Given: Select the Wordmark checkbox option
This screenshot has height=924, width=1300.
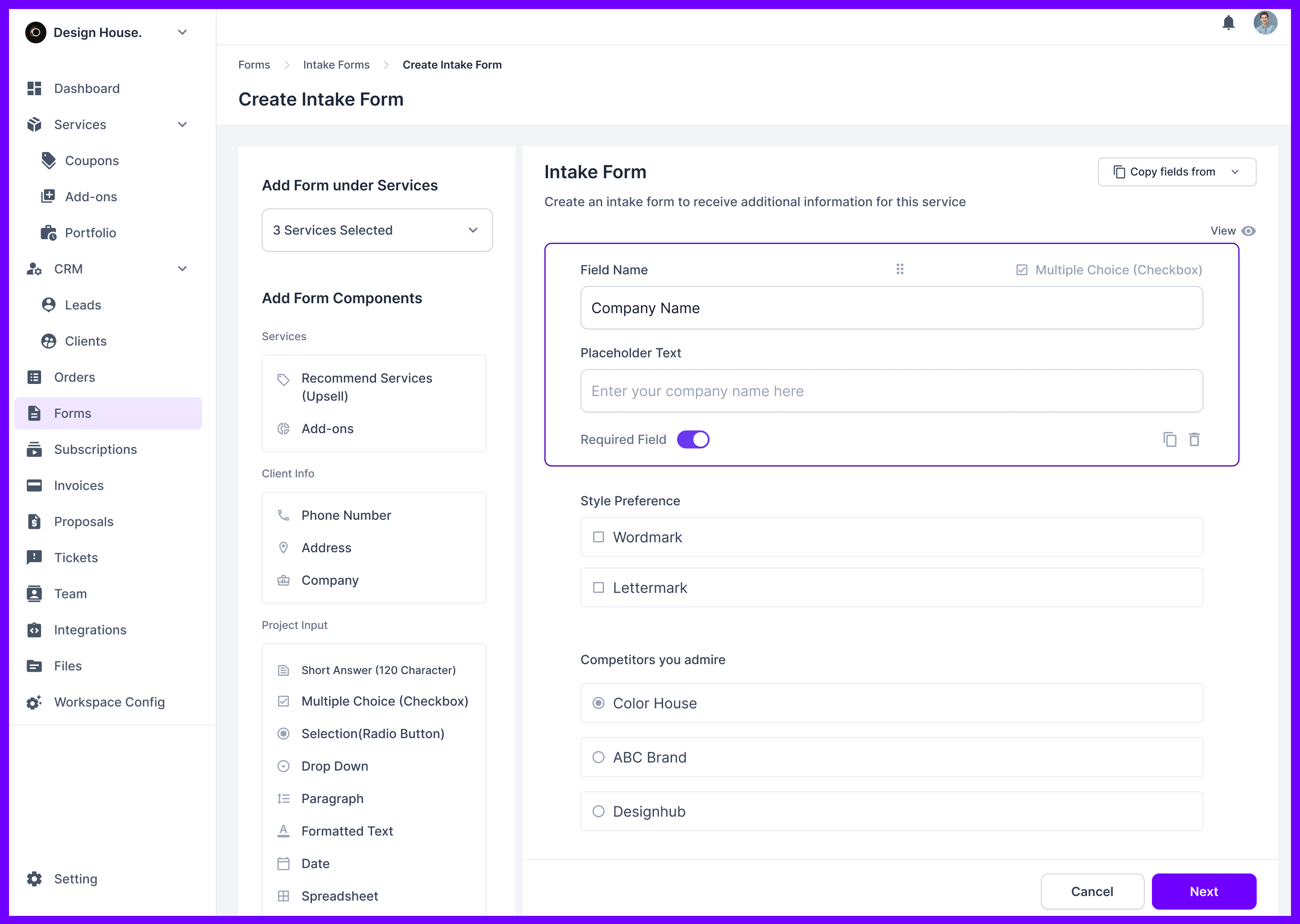Looking at the screenshot, I should click(x=598, y=537).
